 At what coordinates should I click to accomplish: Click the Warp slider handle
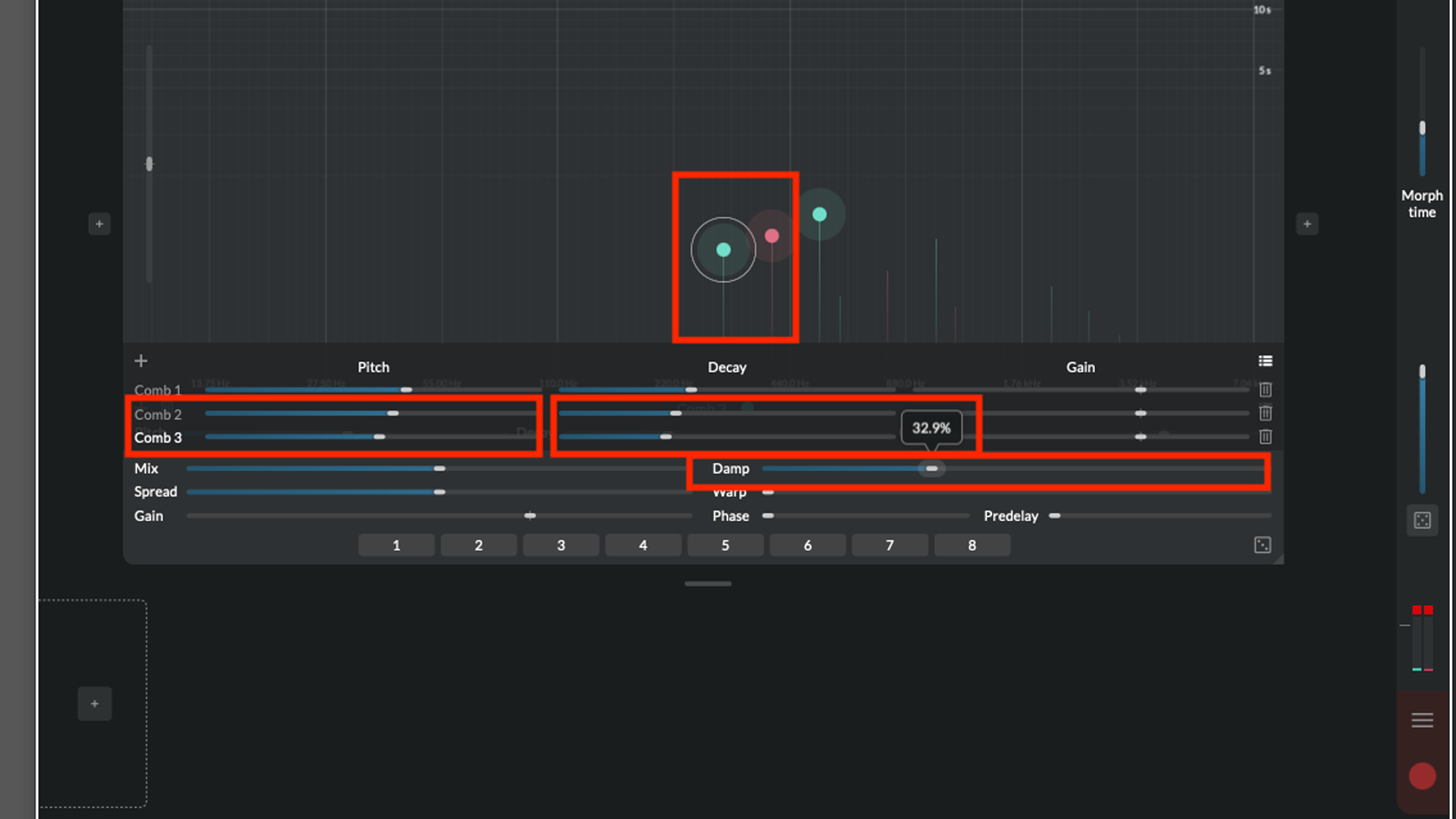pyautogui.click(x=768, y=492)
